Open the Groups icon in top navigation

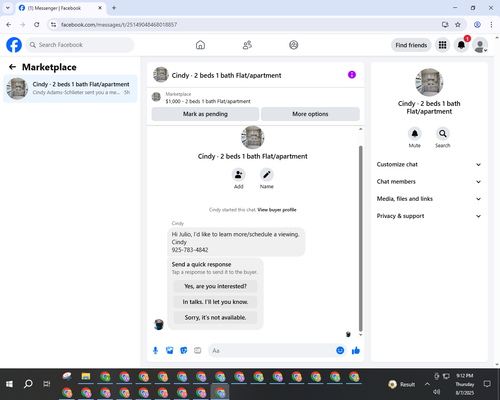coord(294,45)
